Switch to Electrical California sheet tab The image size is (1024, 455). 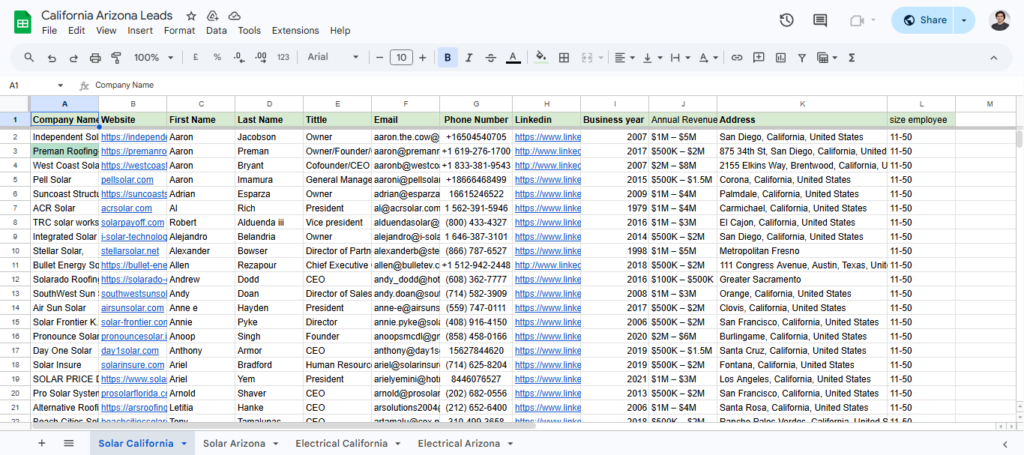tap(341, 443)
